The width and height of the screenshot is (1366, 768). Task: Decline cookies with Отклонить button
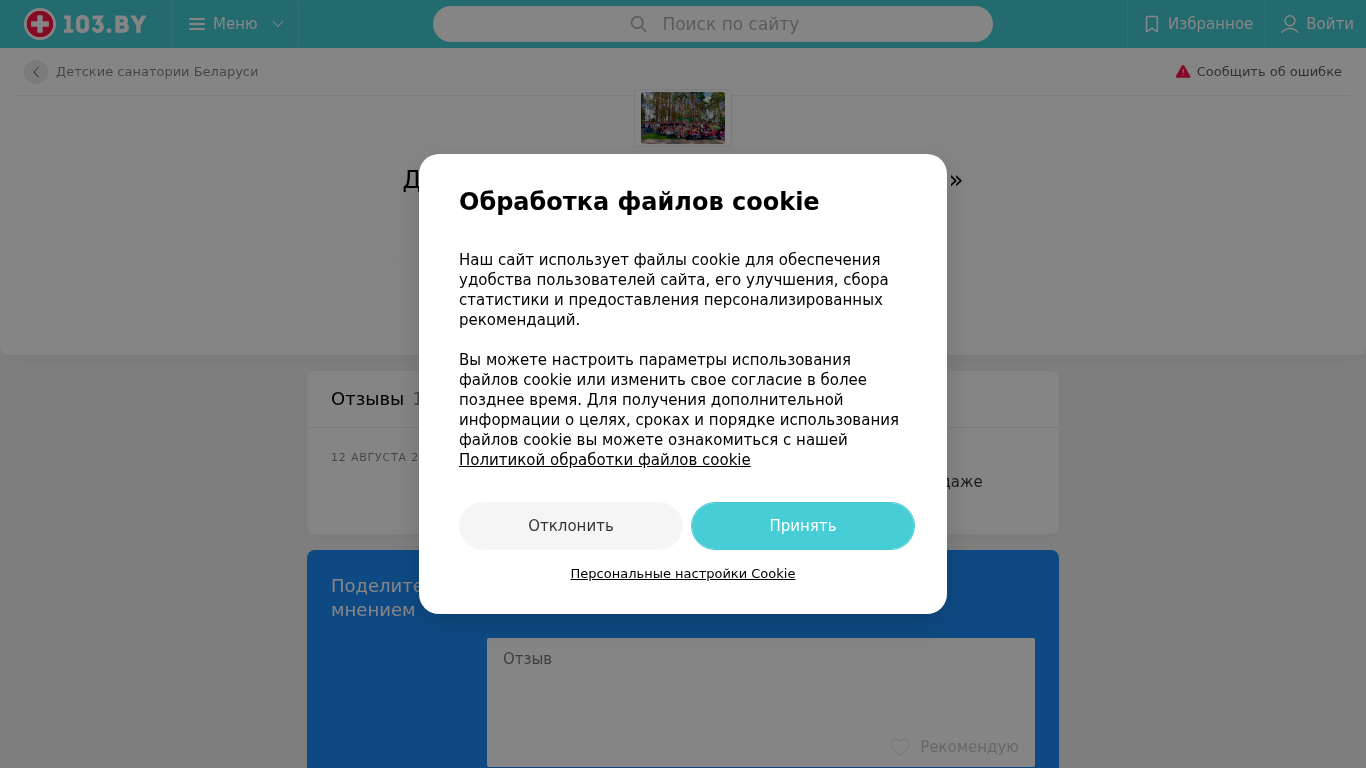click(x=571, y=526)
